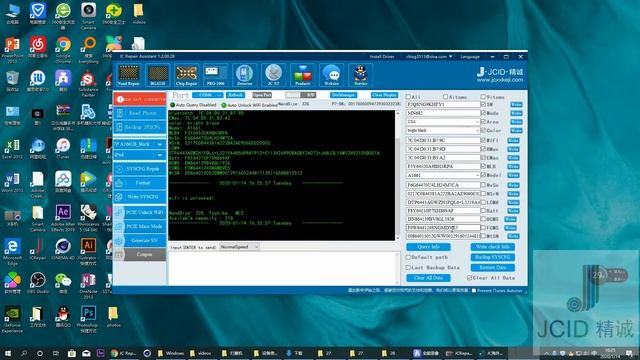Check the All checkbox
This screenshot has width=640, height=360.
408,97
